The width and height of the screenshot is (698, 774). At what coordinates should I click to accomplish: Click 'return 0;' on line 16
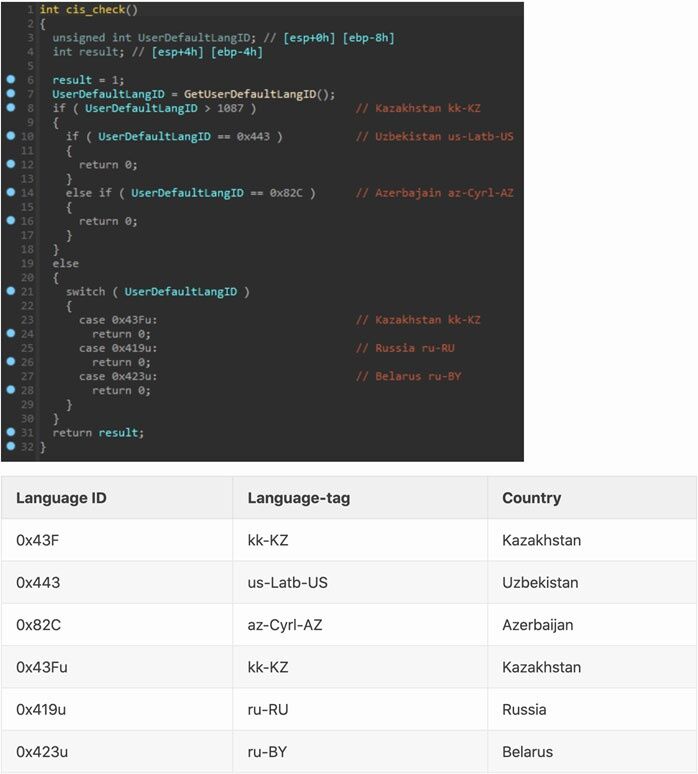[x=108, y=221]
